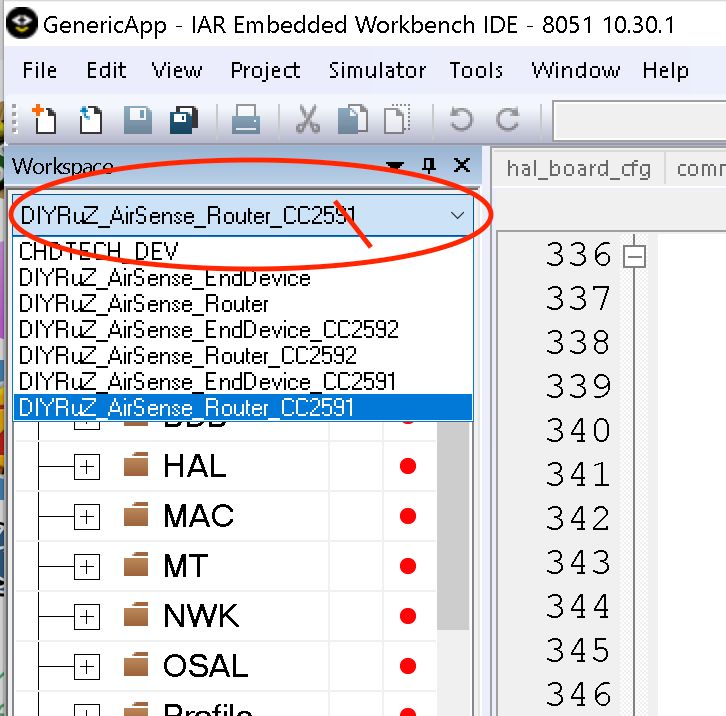Select CHDTECH_DEV configuration
726x716 pixels.
click(243, 251)
